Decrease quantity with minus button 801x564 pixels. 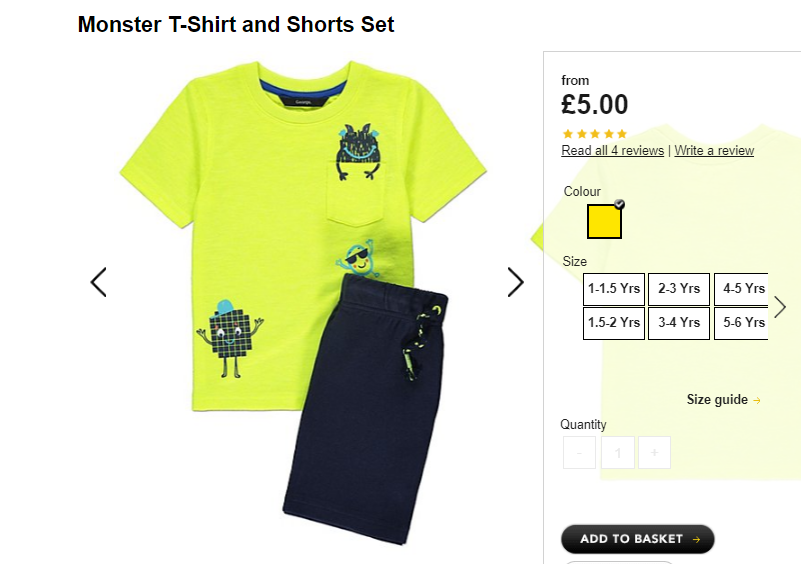click(x=579, y=453)
